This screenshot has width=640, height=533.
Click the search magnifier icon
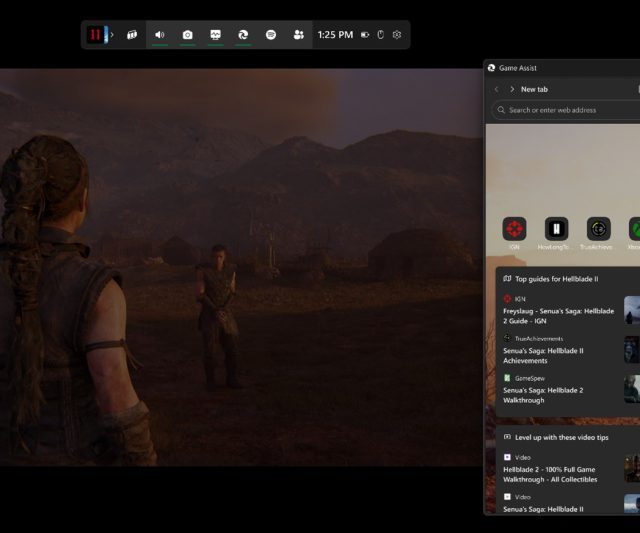[501, 110]
